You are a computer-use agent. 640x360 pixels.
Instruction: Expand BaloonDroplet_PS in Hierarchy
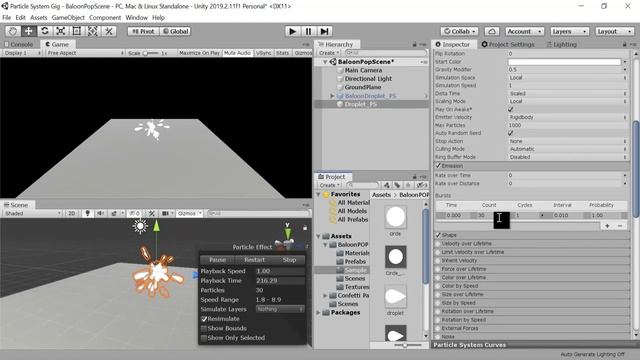coord(332,96)
